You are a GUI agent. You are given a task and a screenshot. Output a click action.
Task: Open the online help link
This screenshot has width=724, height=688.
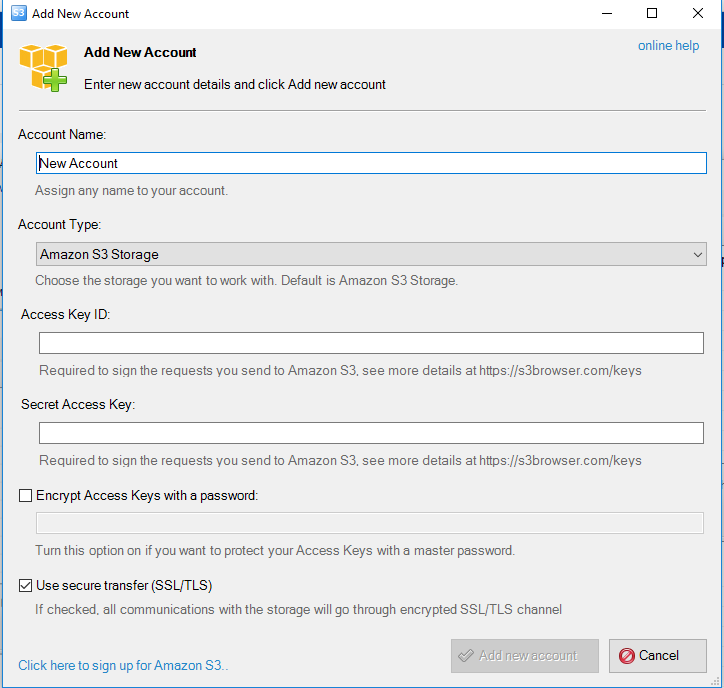(x=668, y=46)
